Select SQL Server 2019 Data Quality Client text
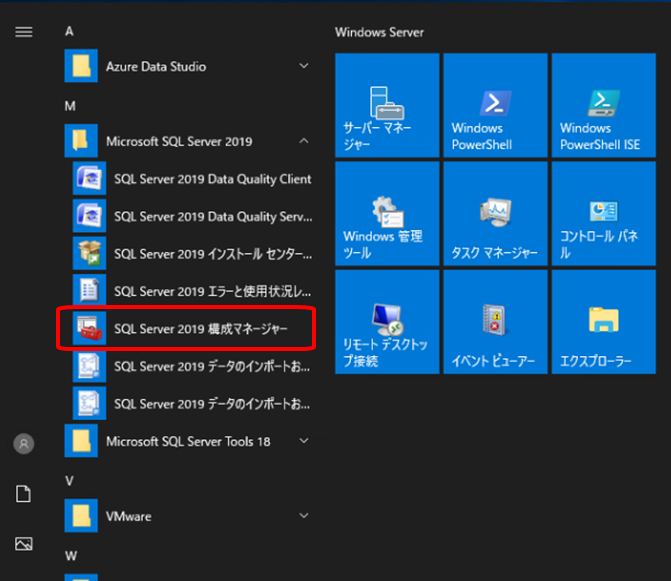 click(x=212, y=179)
